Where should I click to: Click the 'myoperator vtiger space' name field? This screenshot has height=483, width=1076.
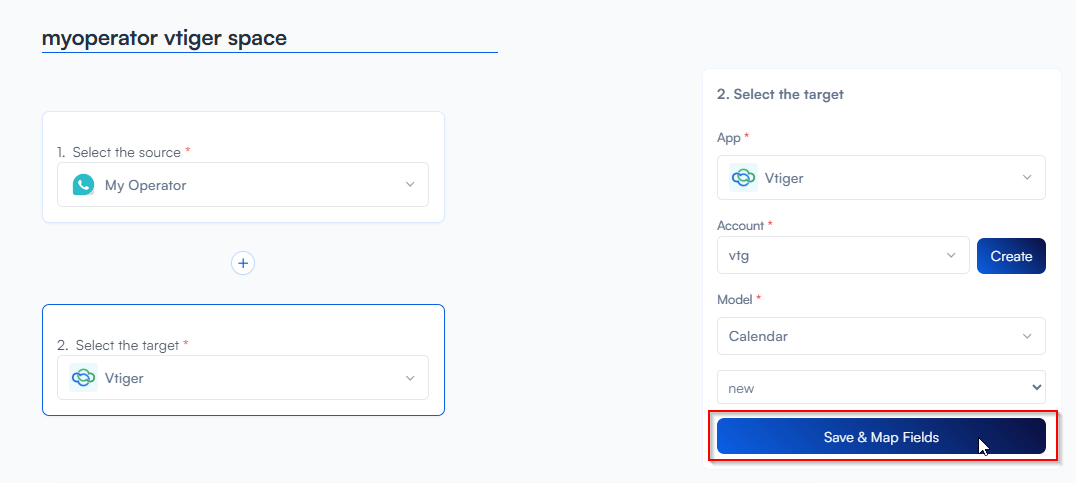269,38
